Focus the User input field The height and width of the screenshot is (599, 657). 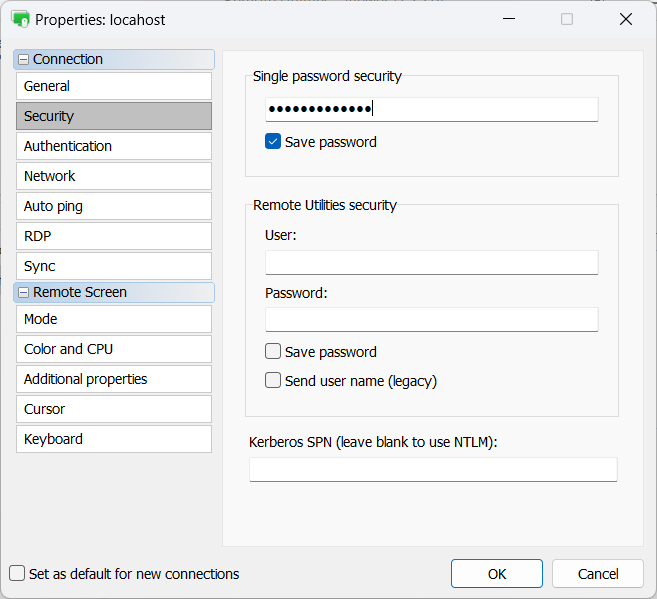tap(431, 263)
